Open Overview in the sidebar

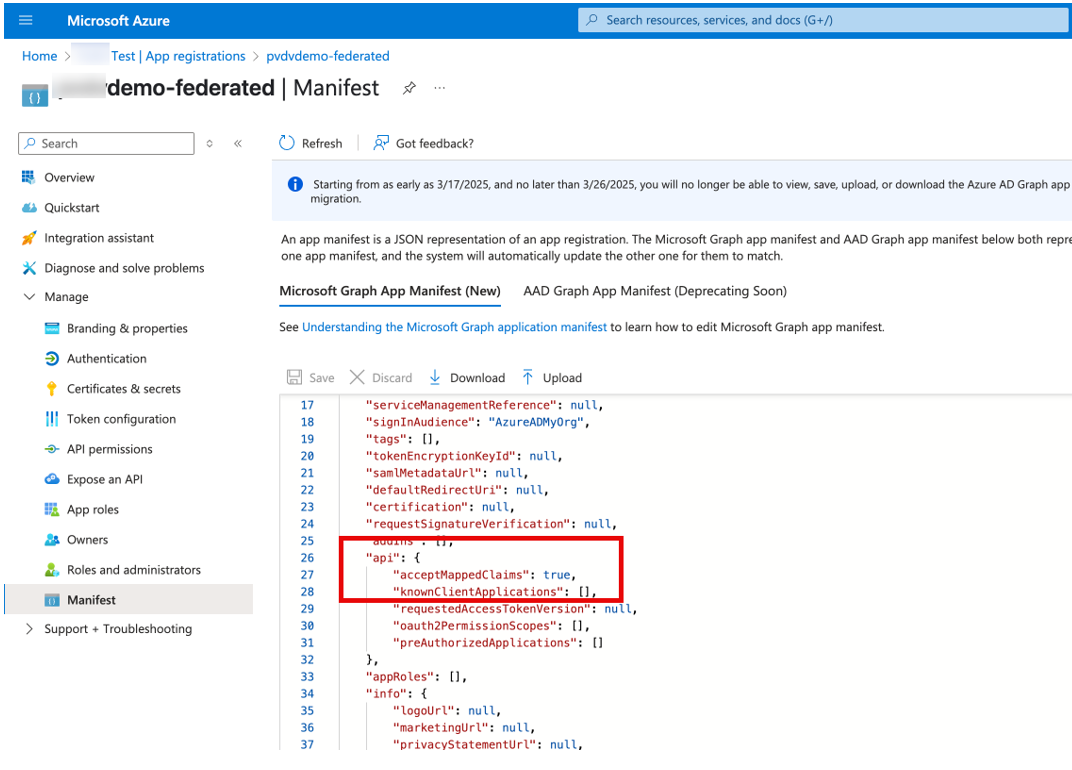pyautogui.click(x=69, y=178)
